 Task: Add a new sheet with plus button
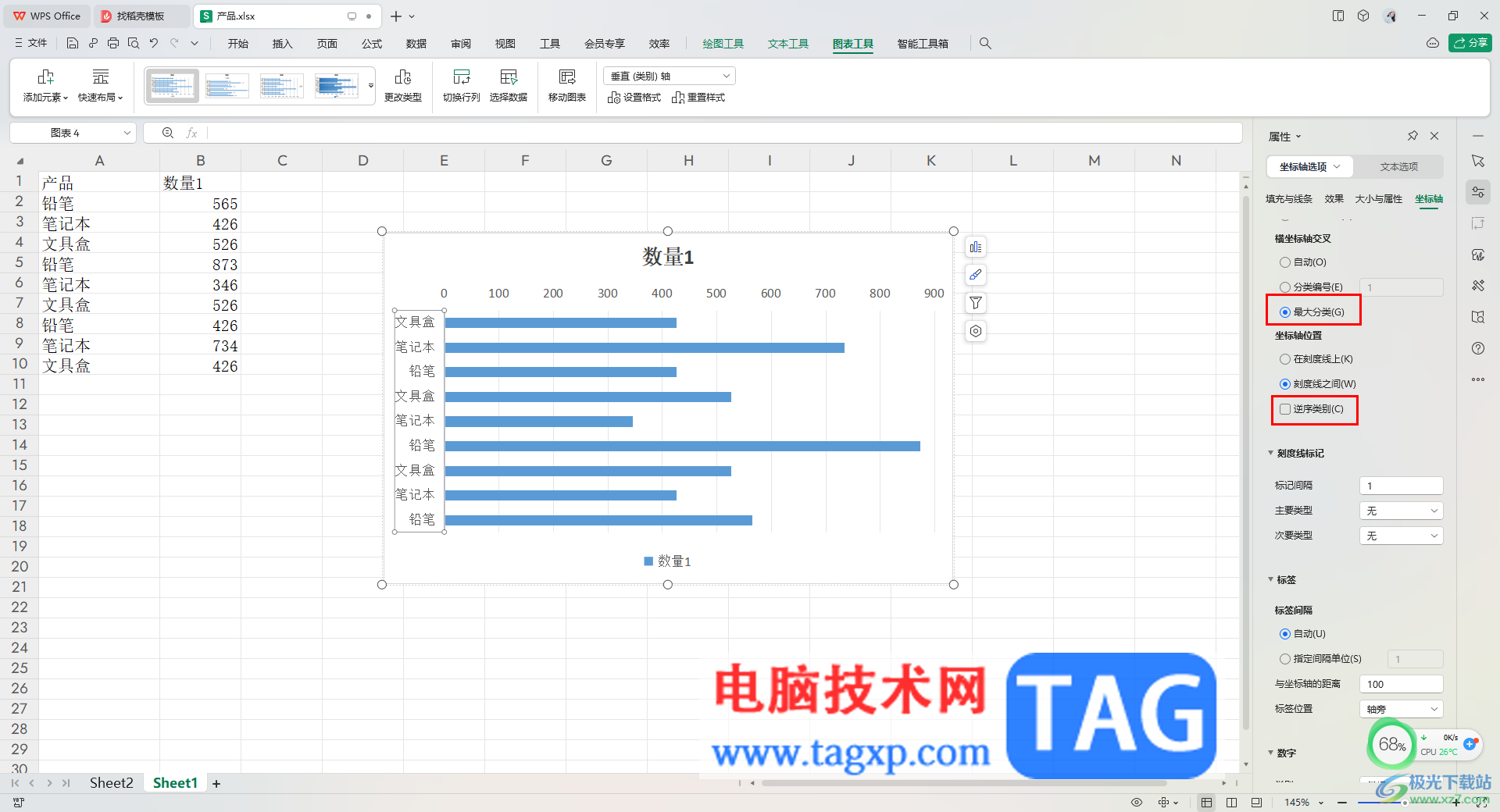[x=216, y=784]
